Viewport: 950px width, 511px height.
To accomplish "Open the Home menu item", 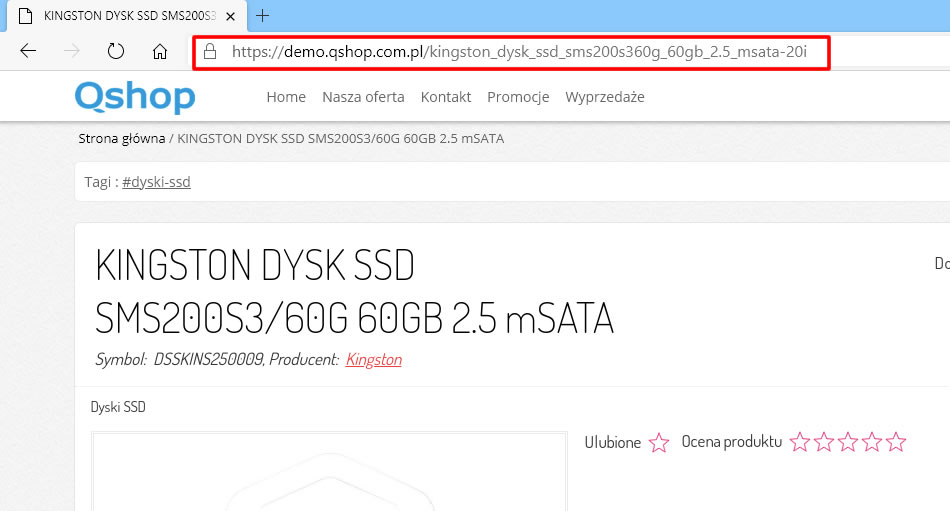I will tap(286, 97).
